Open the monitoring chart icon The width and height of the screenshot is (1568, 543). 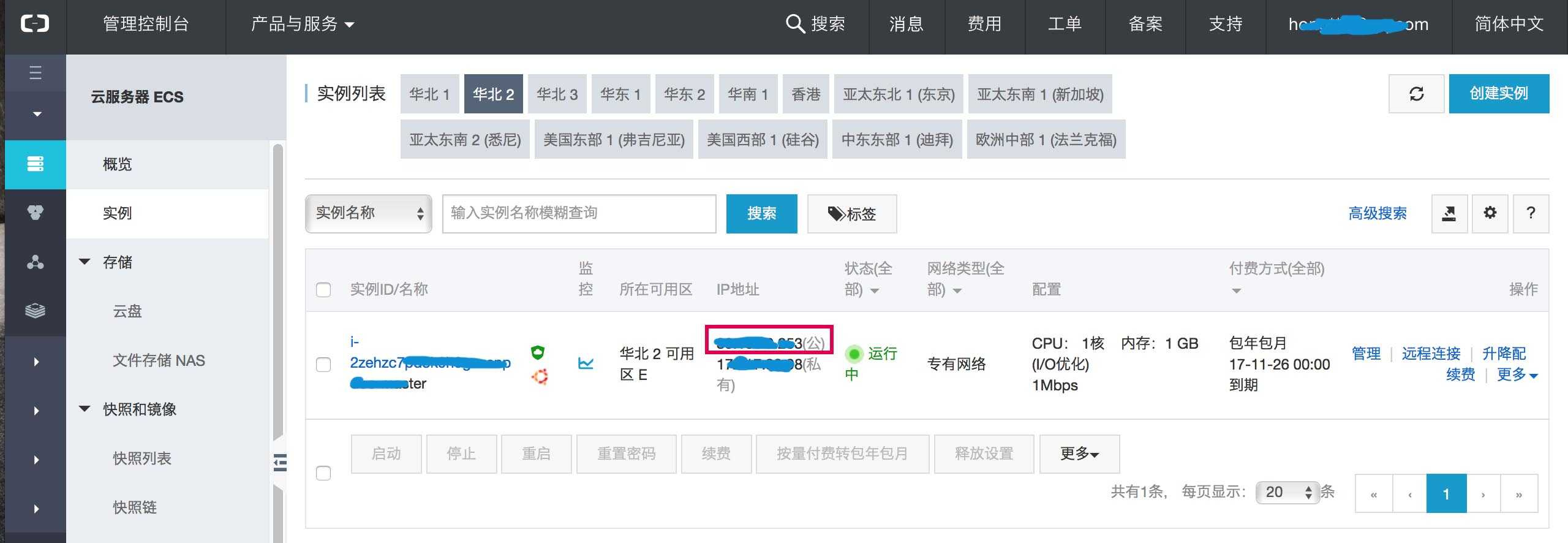pos(586,363)
